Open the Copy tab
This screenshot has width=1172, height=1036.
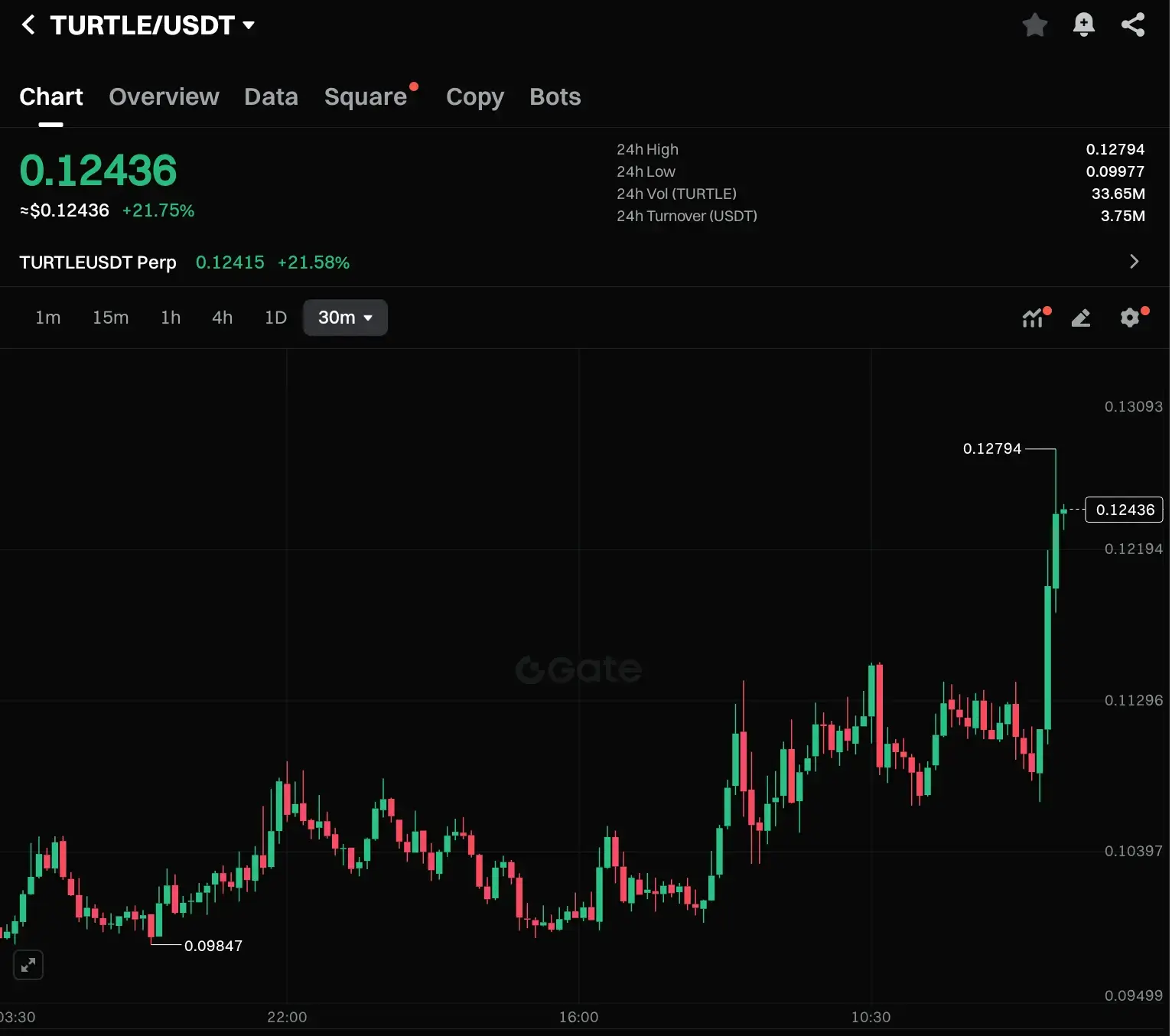click(475, 97)
